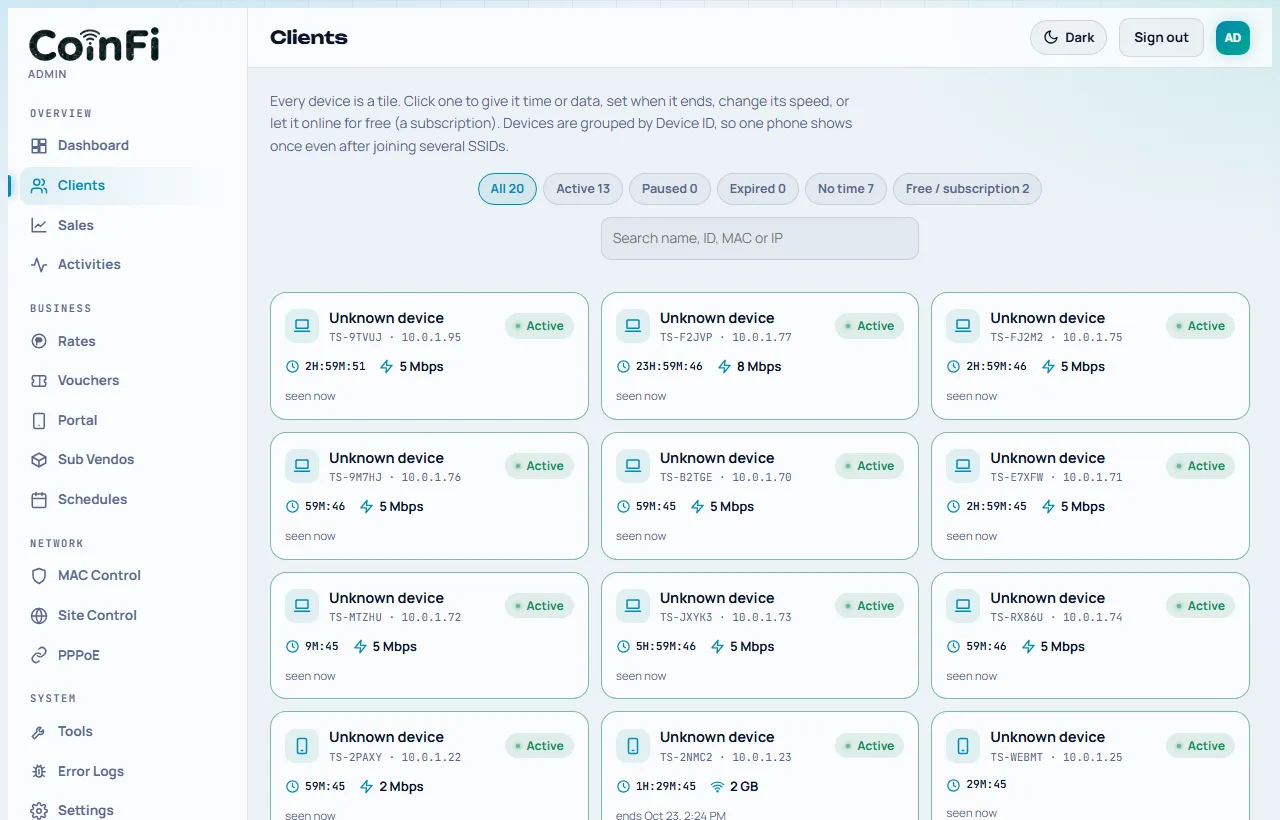Open device tile TS-JXYK3
Viewport: 1280px width, 820px height.
pos(760,635)
